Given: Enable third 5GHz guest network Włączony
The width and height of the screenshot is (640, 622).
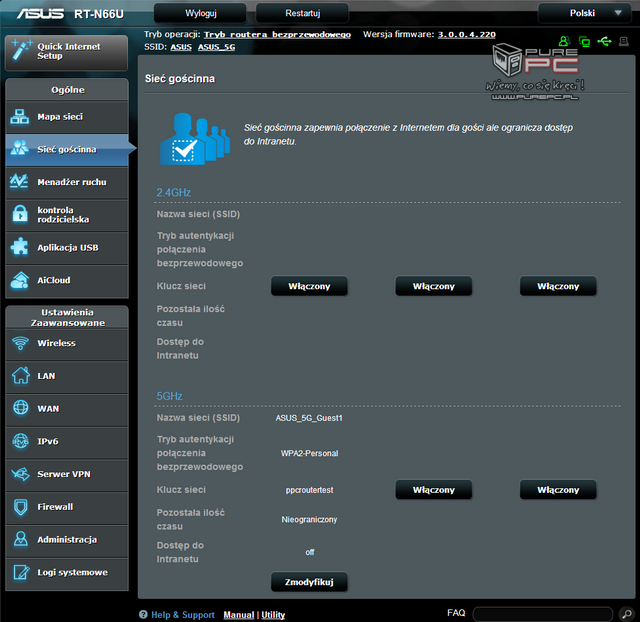Looking at the screenshot, I should tap(558, 490).
